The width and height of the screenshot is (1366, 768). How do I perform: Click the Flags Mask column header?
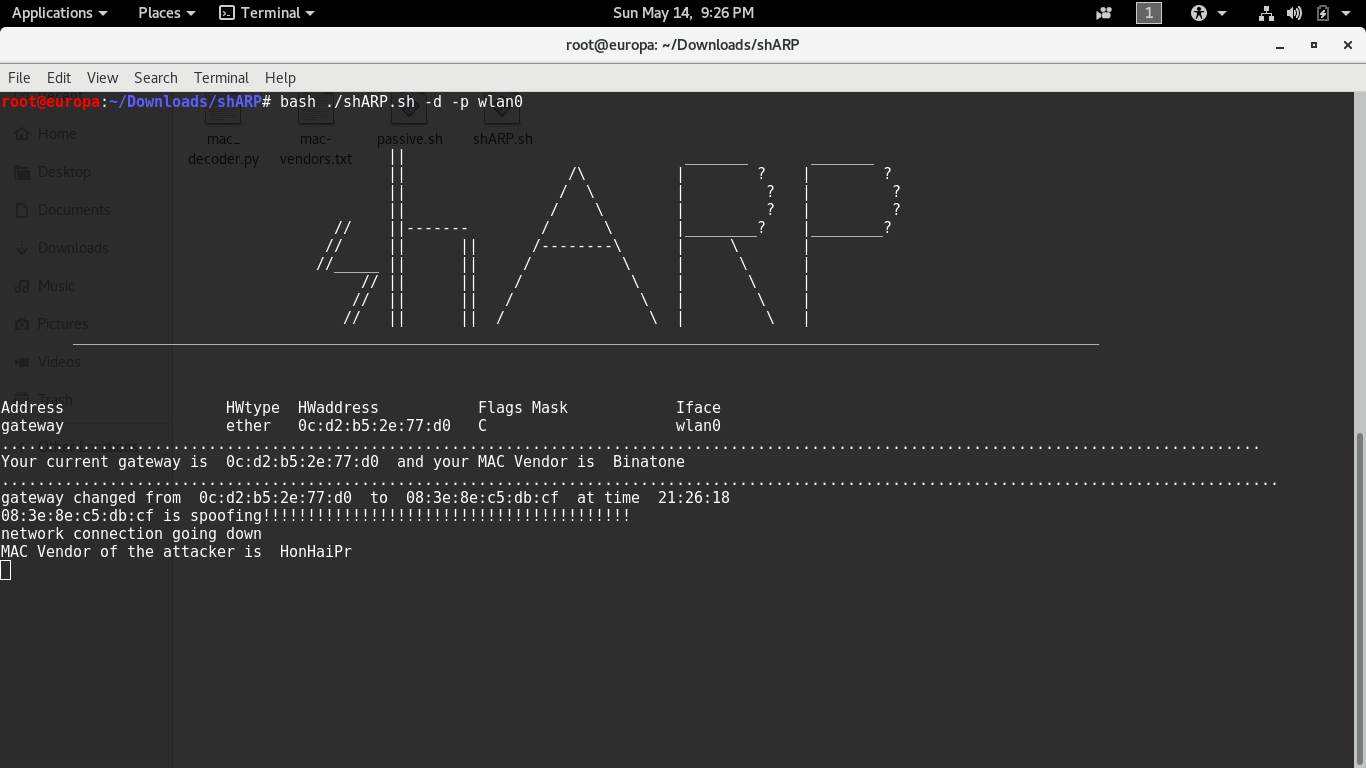click(523, 408)
